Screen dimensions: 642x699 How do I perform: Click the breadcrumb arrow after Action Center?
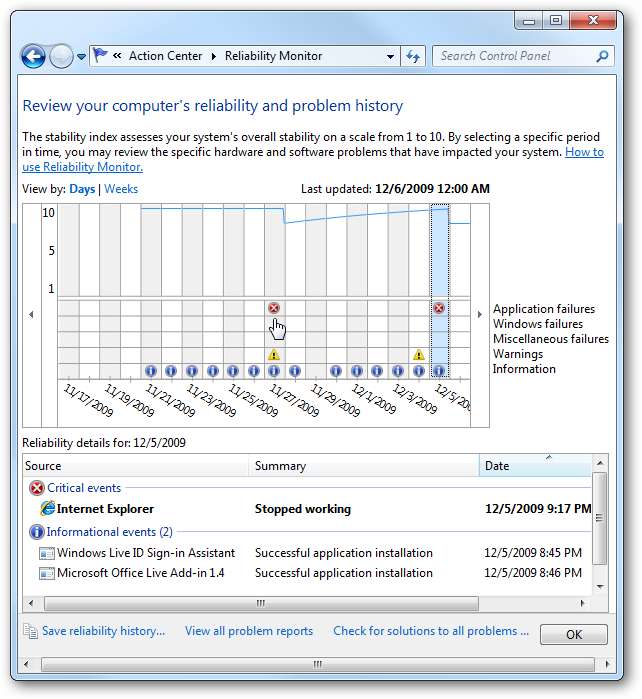214,57
